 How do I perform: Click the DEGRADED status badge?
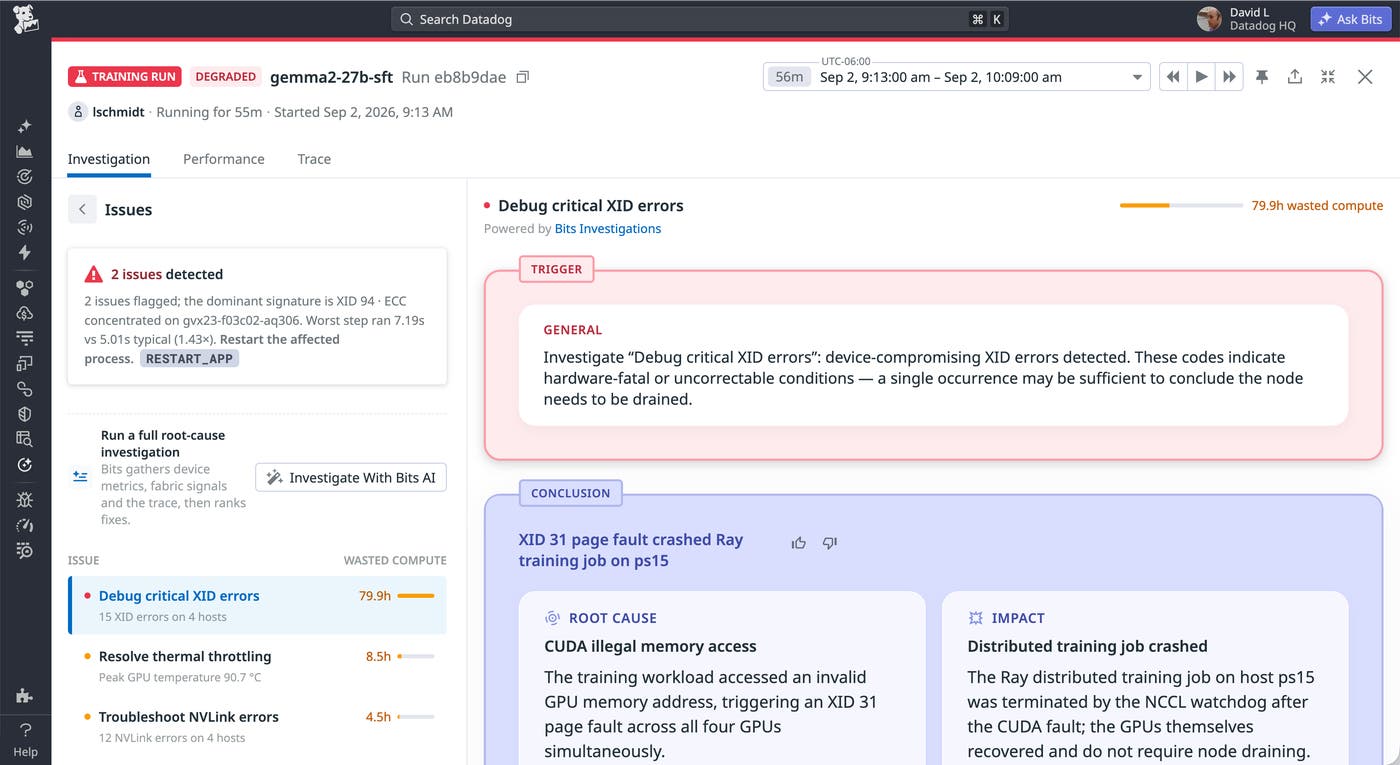pyautogui.click(x=226, y=77)
